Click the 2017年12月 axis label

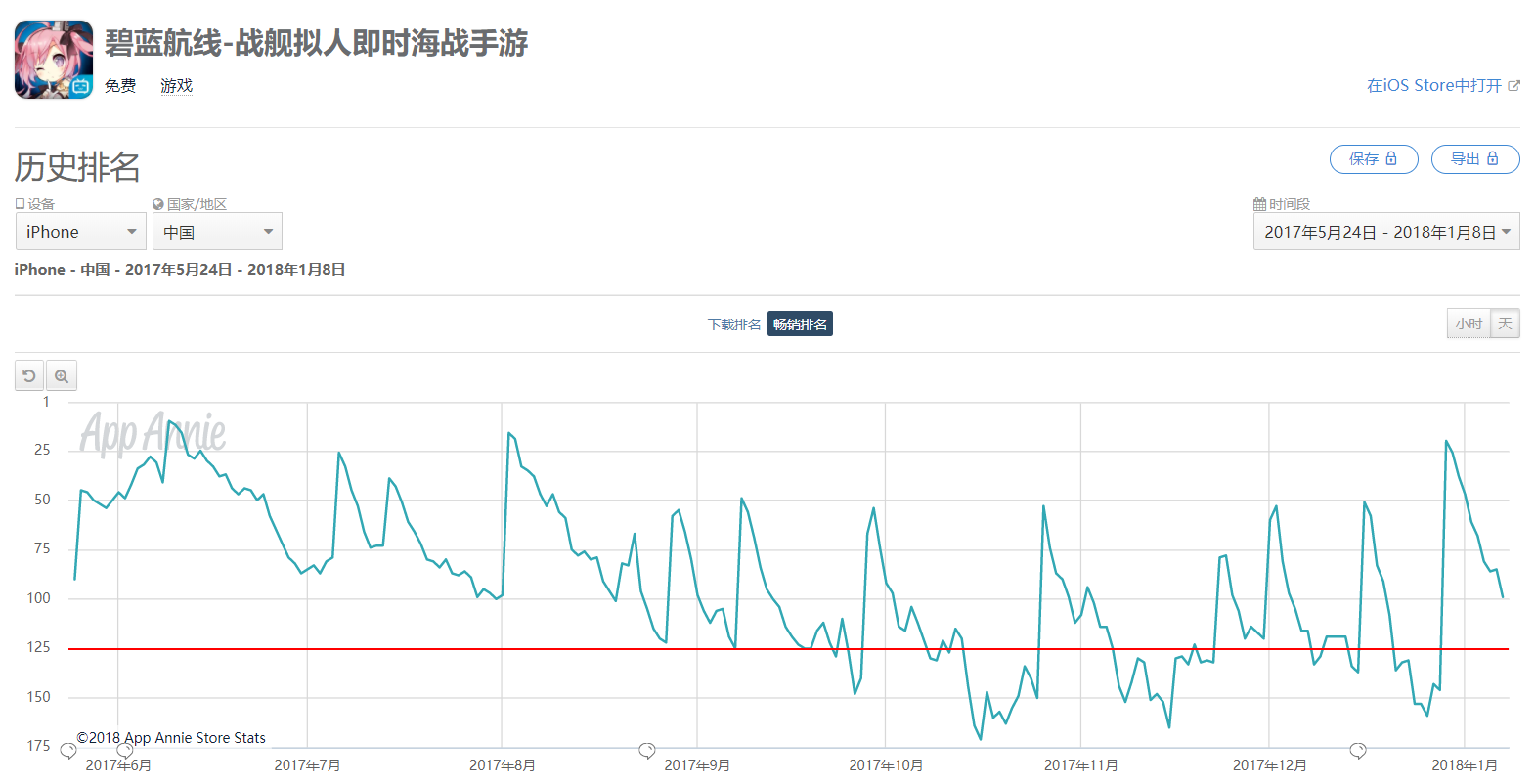(x=1270, y=765)
